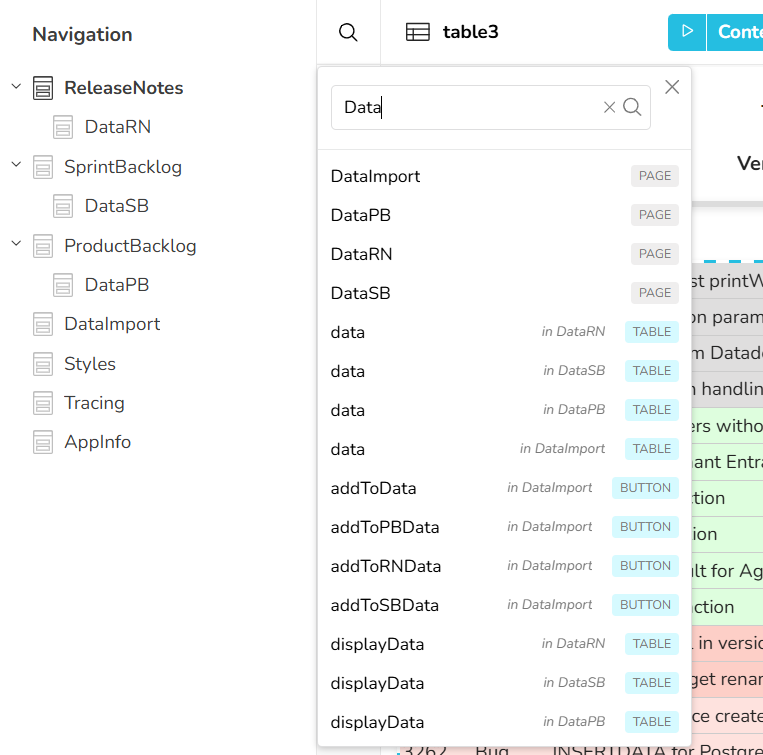The height and width of the screenshot is (755, 763).
Task: Click the Styles page icon
Action: click(43, 364)
